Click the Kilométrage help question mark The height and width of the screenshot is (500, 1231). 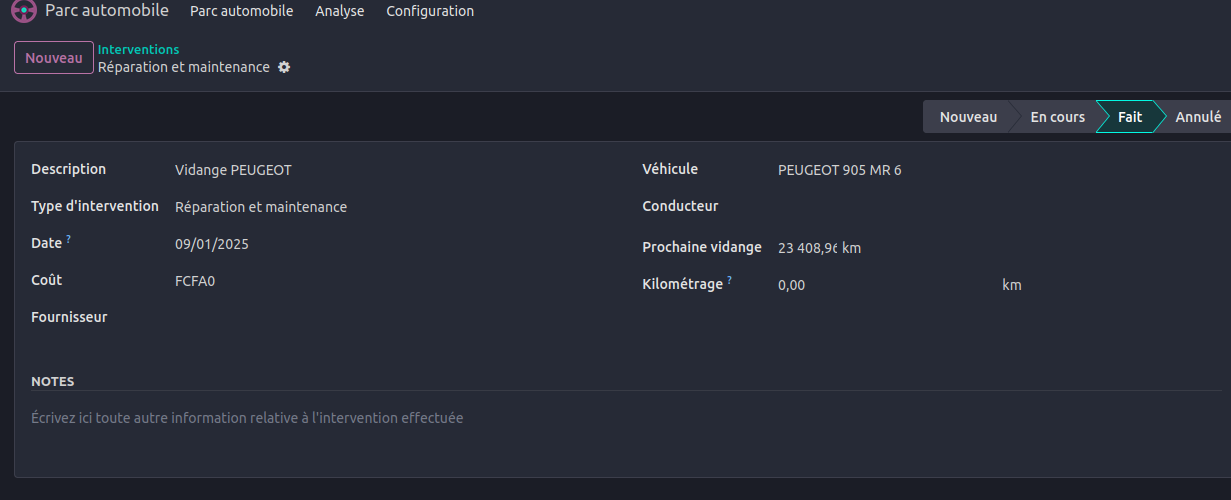(x=730, y=281)
